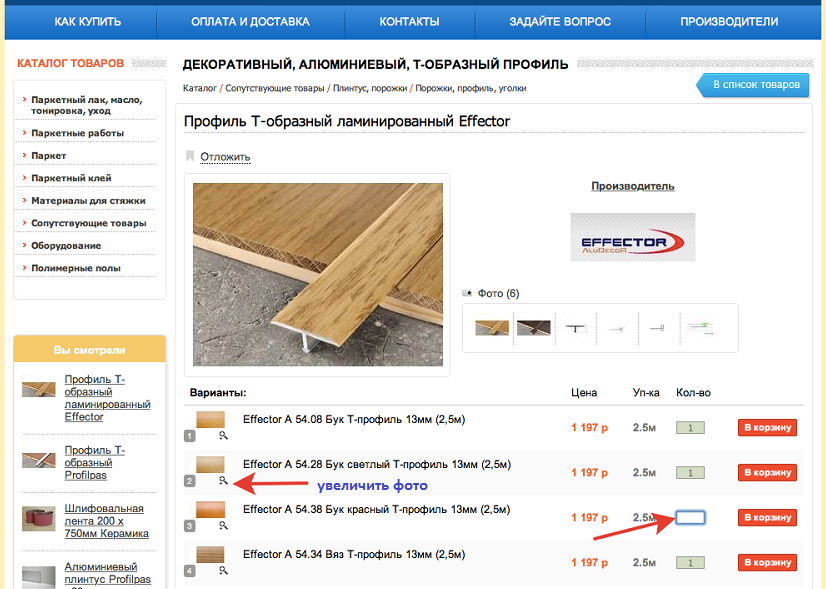Click the Effector profile thumbnail in Вы смотрели
This screenshot has height=589, width=826.
coord(38,389)
